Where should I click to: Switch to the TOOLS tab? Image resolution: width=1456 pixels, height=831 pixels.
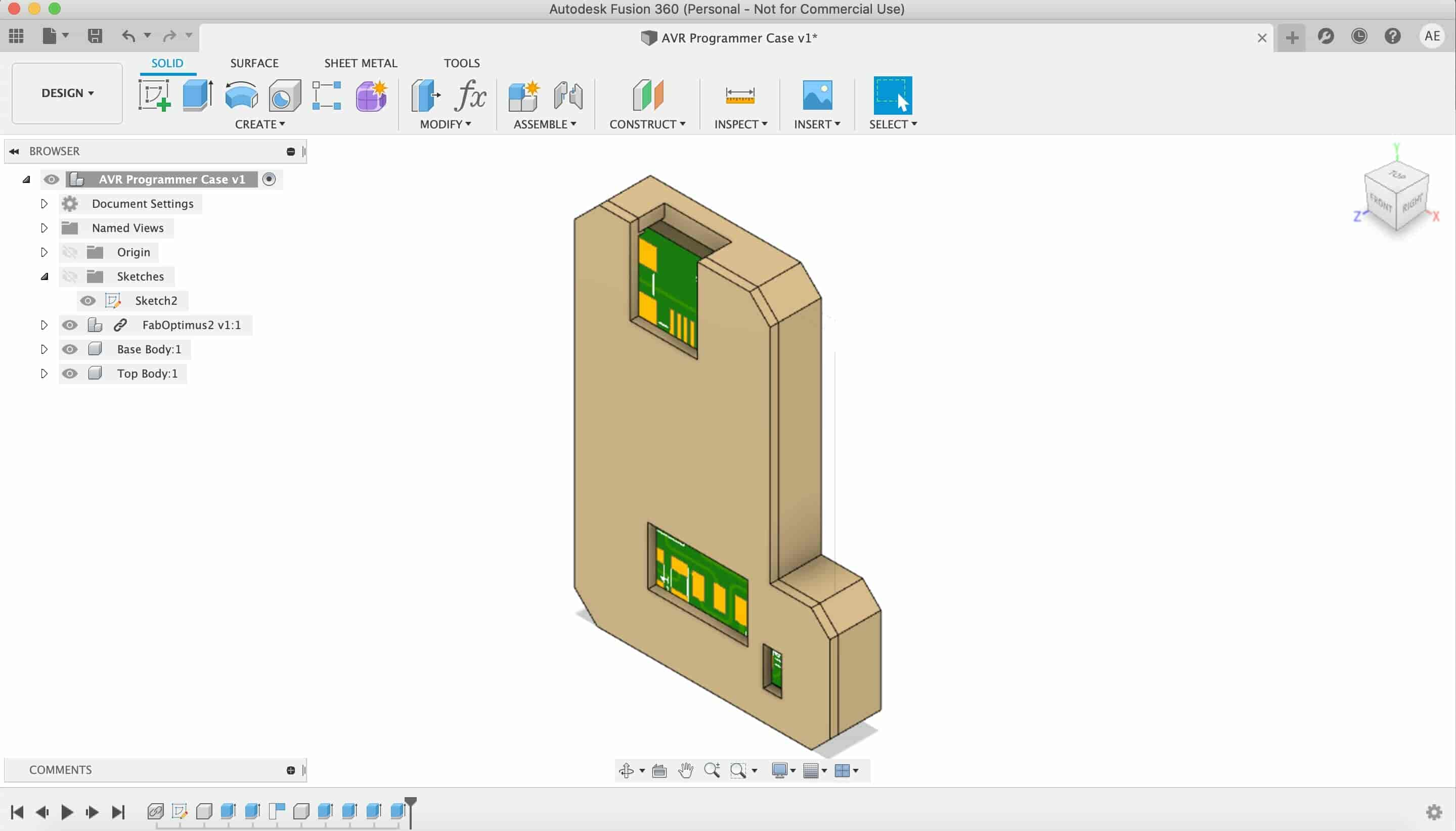pyautogui.click(x=461, y=63)
